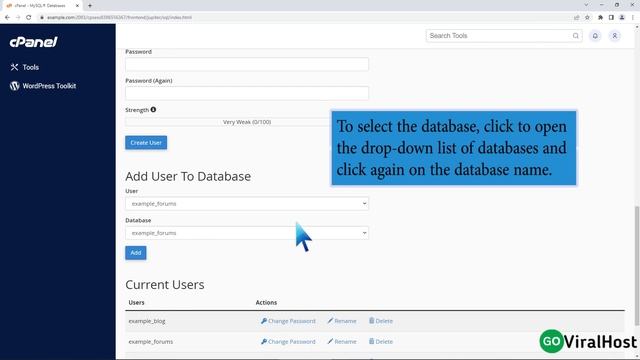This screenshot has width=640, height=360.
Task: Open a new browser tab
Action: pos(90,6)
